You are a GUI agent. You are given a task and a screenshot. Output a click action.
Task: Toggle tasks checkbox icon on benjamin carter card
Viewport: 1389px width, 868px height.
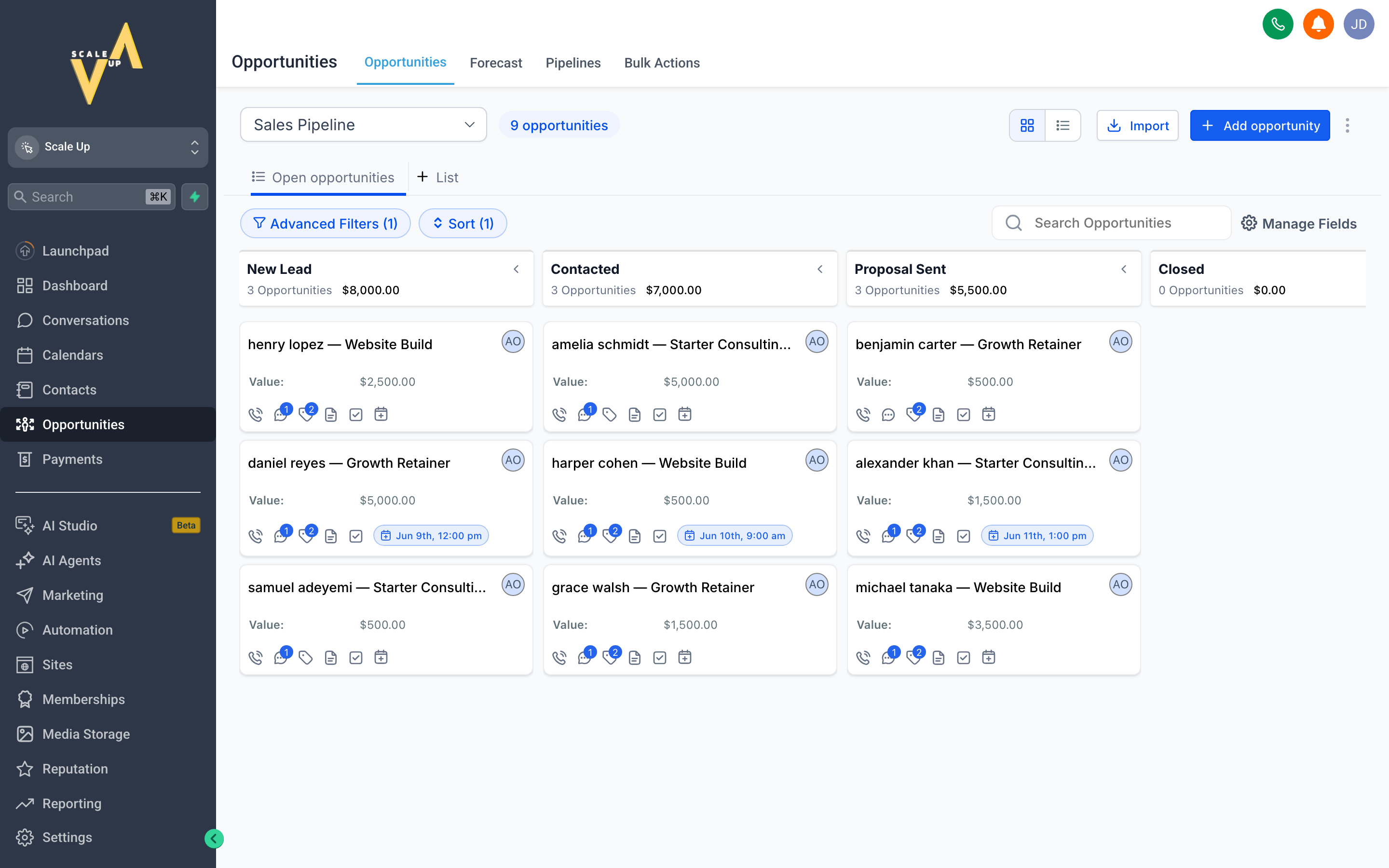coord(963,415)
